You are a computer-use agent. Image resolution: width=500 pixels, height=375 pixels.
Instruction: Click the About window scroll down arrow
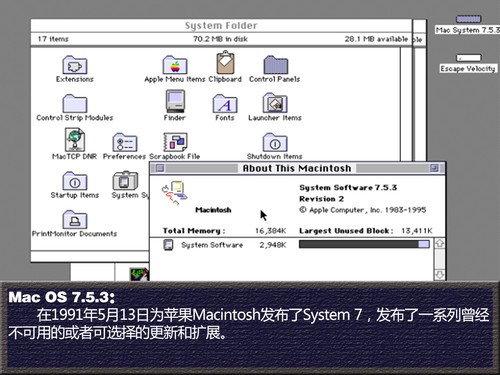440,275
